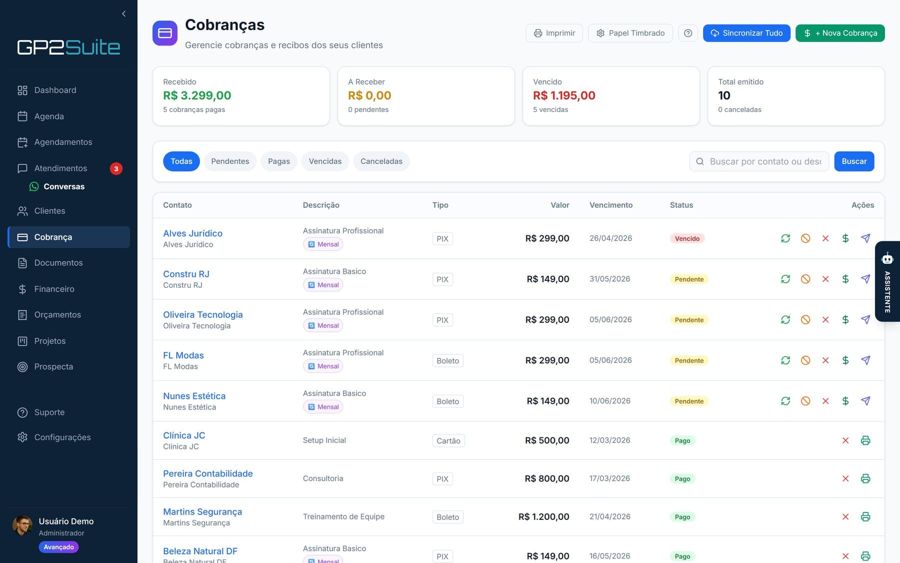
Task: Focus the Buscar por contato search field
Action: tap(759, 161)
